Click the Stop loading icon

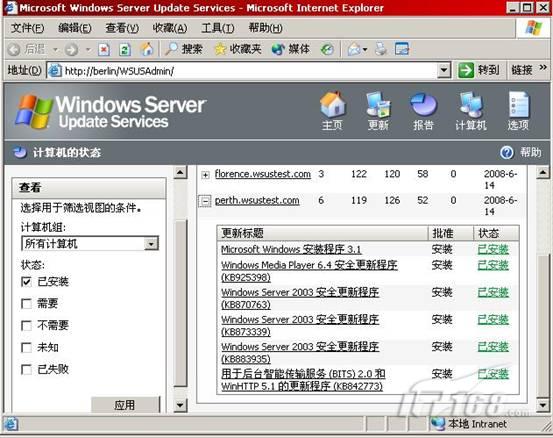click(x=104, y=49)
